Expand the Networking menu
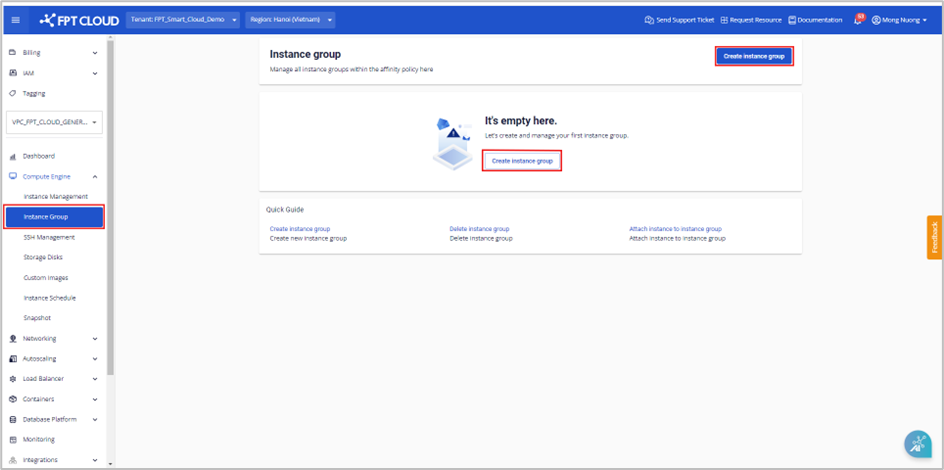The width and height of the screenshot is (944, 470). coord(95,338)
